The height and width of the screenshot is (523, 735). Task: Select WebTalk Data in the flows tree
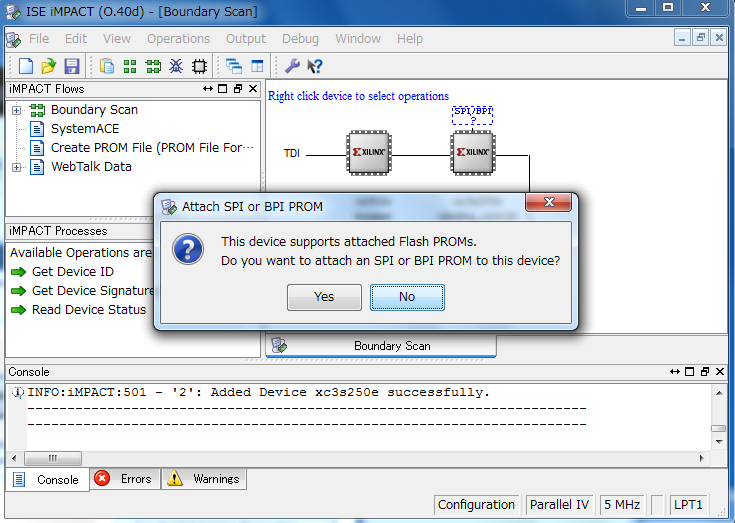pyautogui.click(x=91, y=167)
